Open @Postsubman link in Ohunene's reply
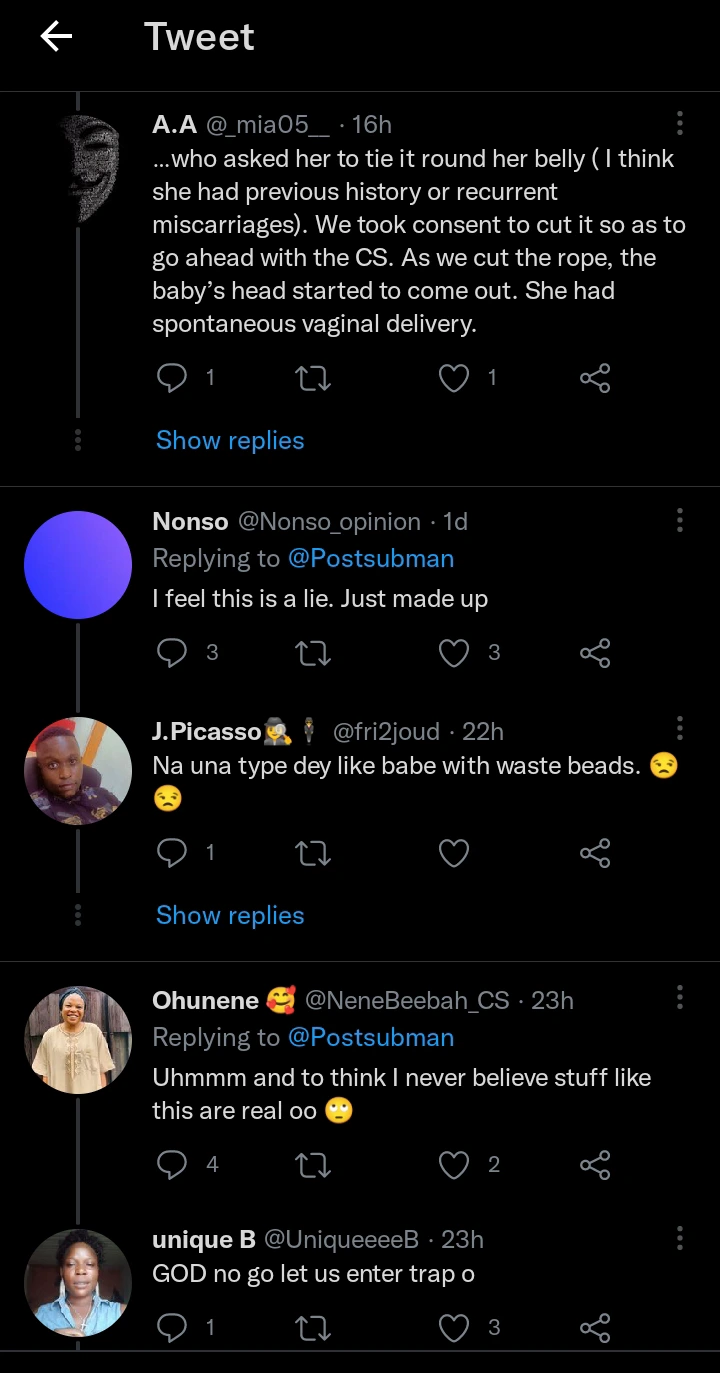720x1373 pixels. pyautogui.click(x=371, y=1038)
